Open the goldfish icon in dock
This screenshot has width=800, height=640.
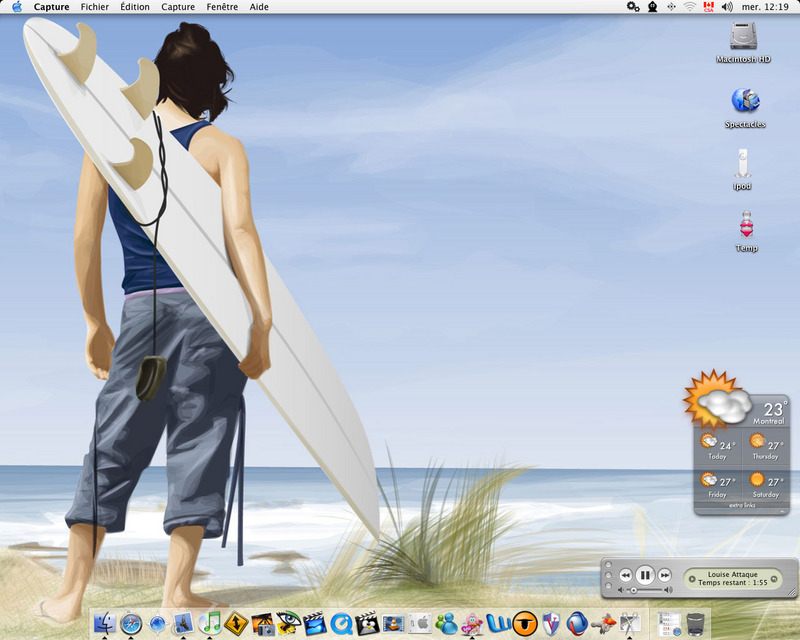click(604, 623)
